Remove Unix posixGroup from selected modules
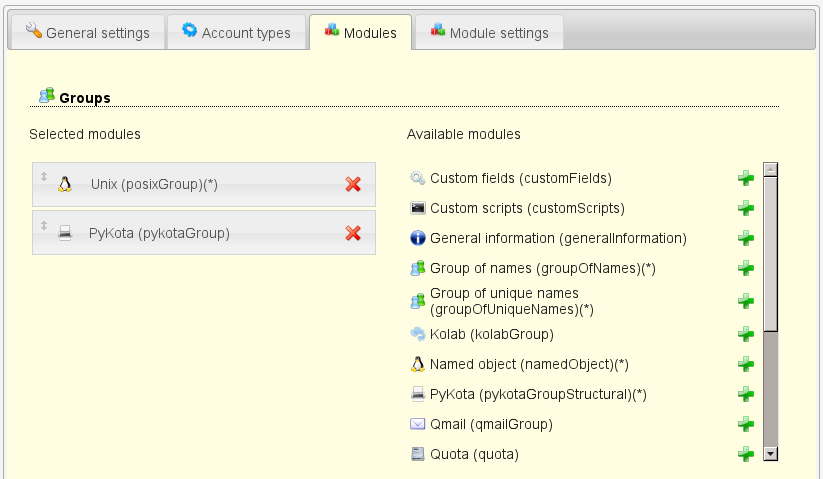The height and width of the screenshot is (479, 823). click(353, 184)
